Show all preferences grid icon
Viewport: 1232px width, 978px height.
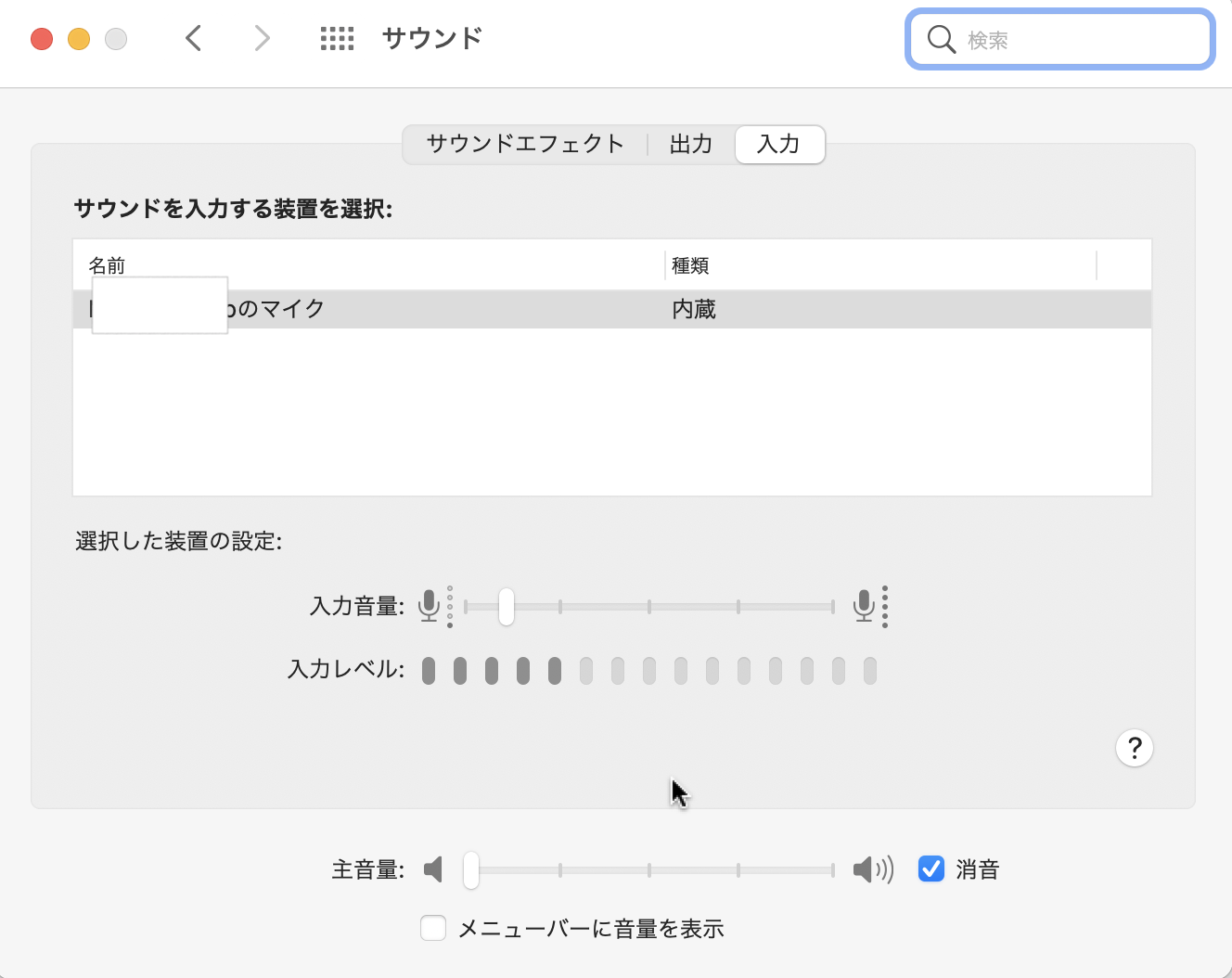coord(337,38)
